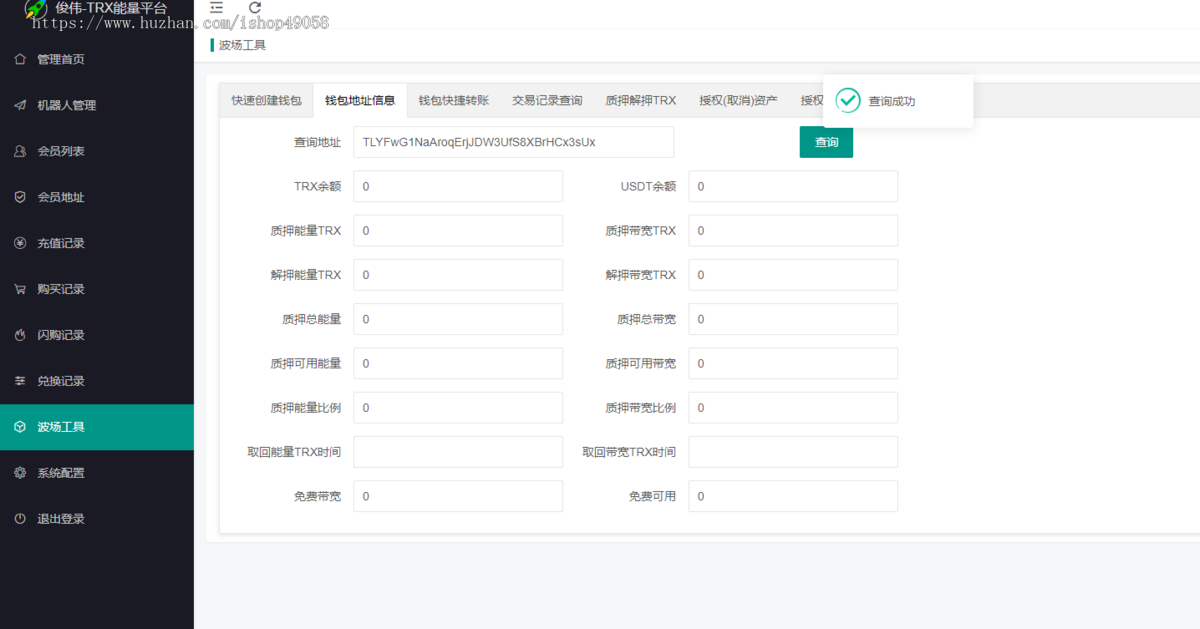Screen dimensions: 1200x629
Task: Open 闪购记录 via its flame icon
Action: pyautogui.click(x=20, y=335)
